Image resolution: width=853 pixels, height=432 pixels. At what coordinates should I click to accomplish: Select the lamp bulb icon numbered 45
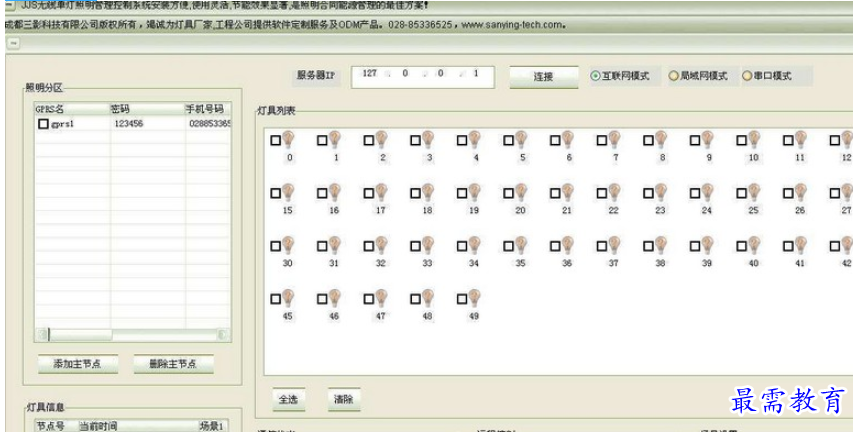288,298
